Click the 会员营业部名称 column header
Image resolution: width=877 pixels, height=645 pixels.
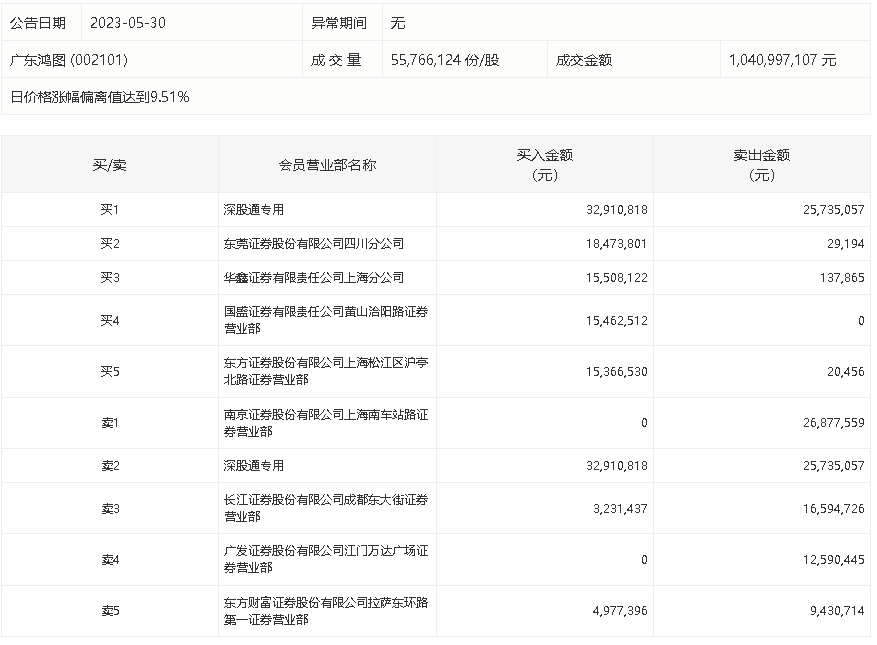pos(327,165)
